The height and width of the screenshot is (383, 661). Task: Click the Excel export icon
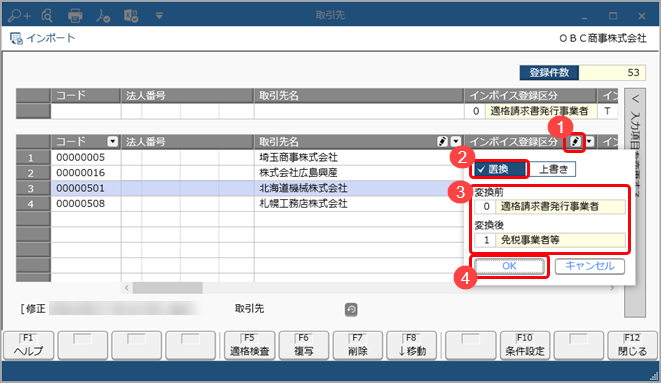(131, 16)
